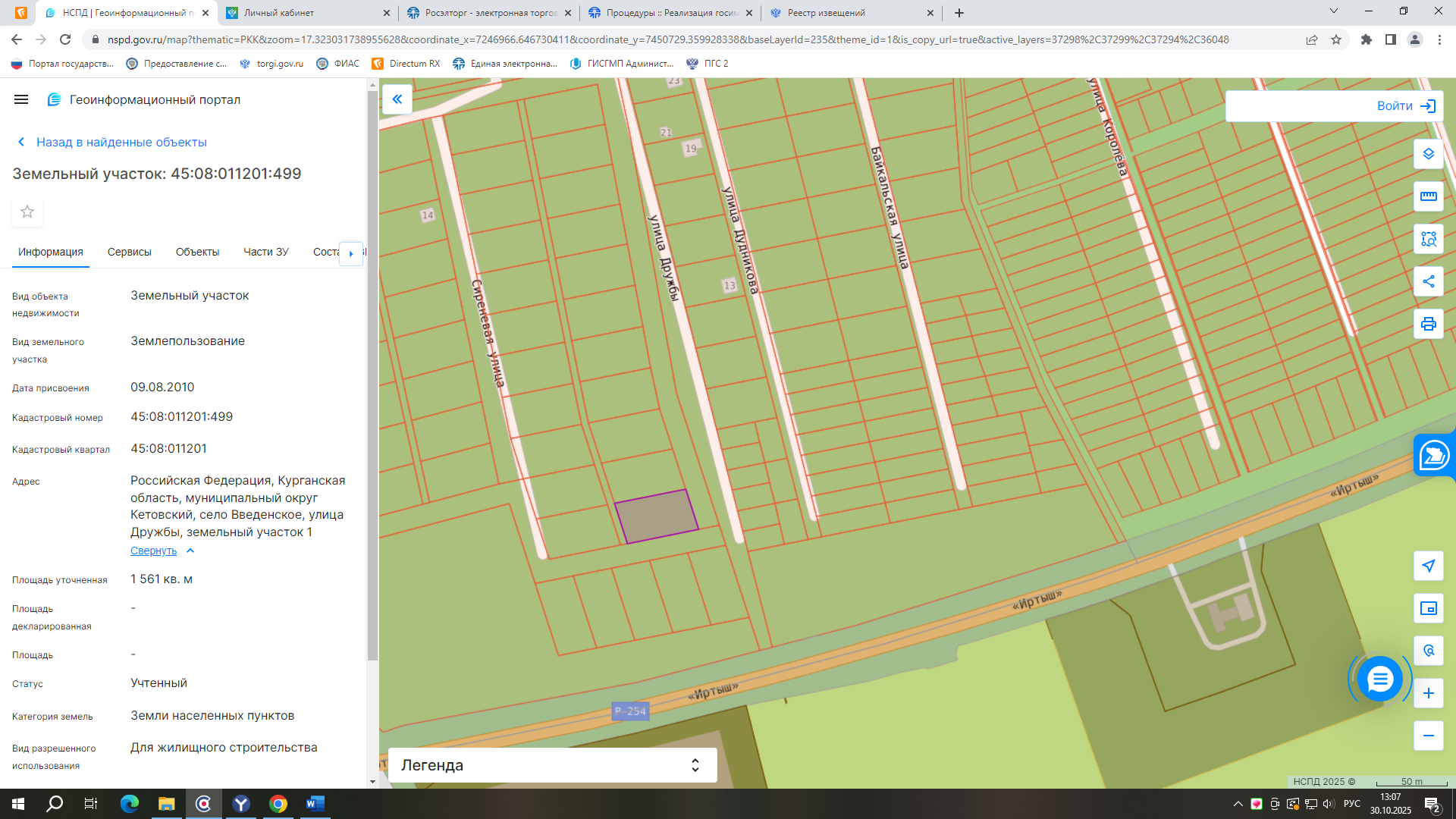The height and width of the screenshot is (819, 1456).
Task: Activate the area selection search tool
Action: coord(1428,239)
